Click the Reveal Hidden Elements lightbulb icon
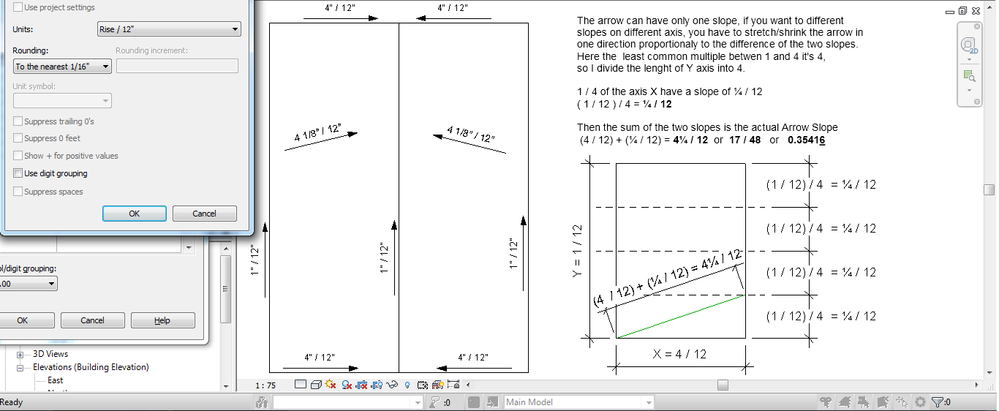999x411 pixels. point(408,384)
